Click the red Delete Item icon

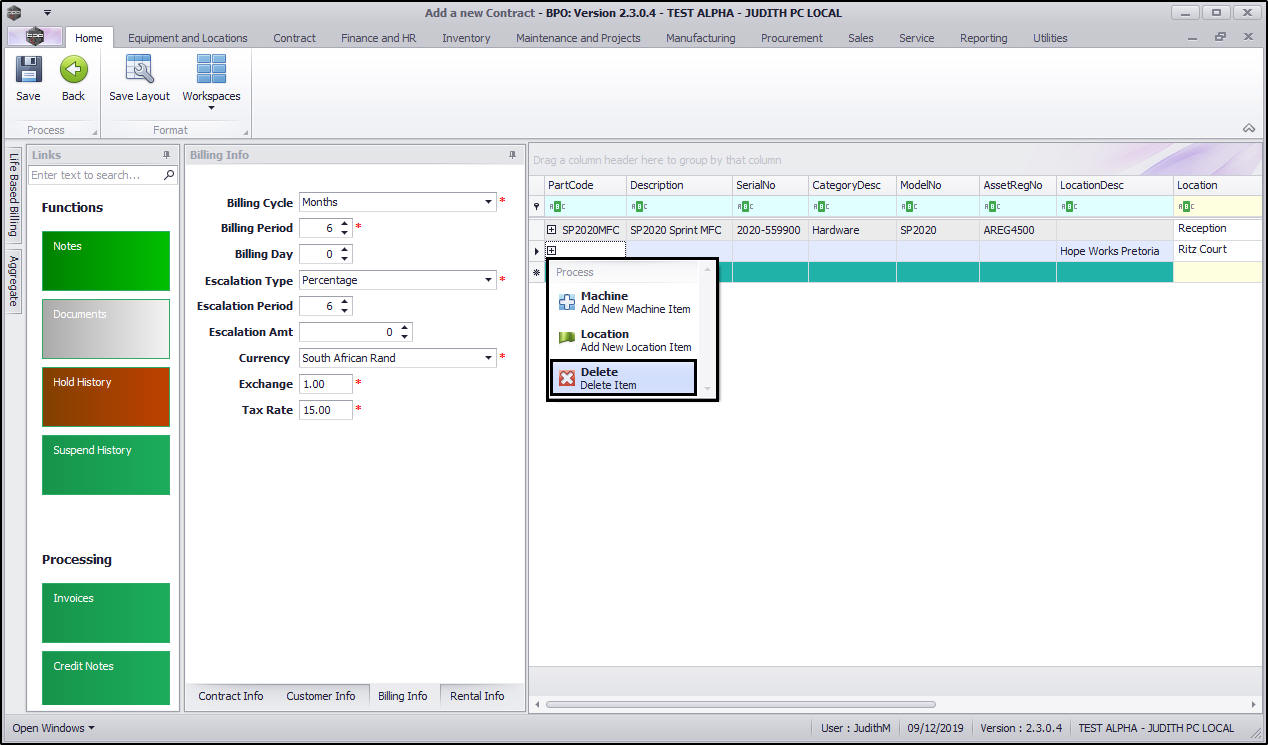567,378
